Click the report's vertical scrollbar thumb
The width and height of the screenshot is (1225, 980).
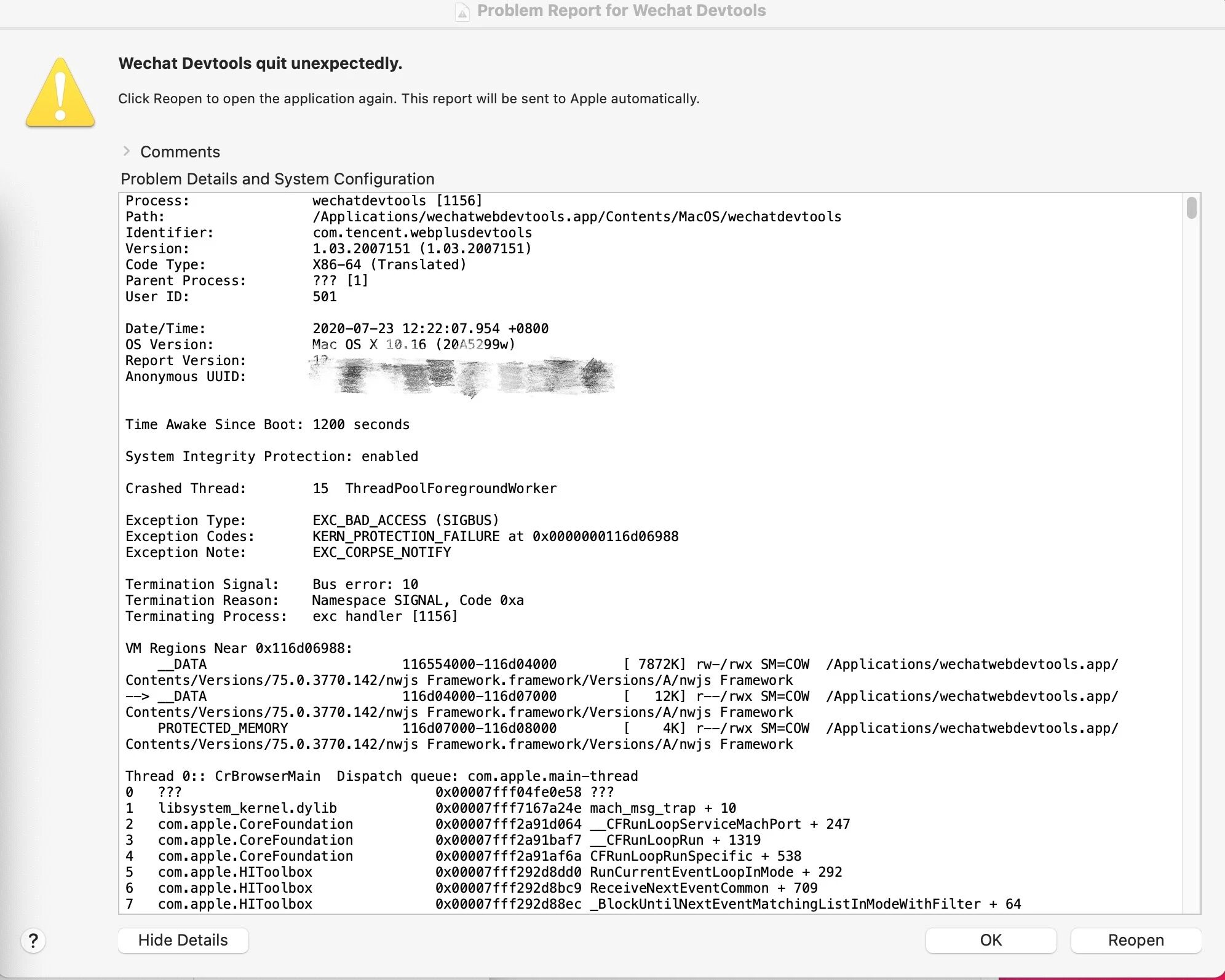pos(1191,208)
